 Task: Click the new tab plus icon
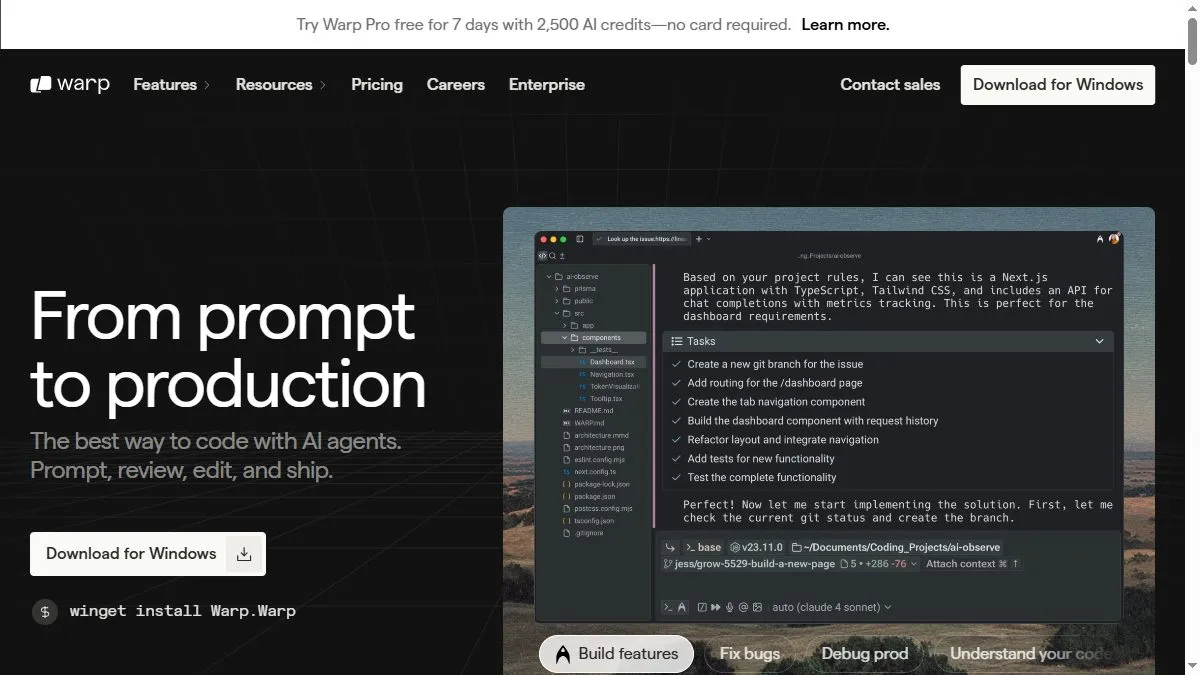699,239
